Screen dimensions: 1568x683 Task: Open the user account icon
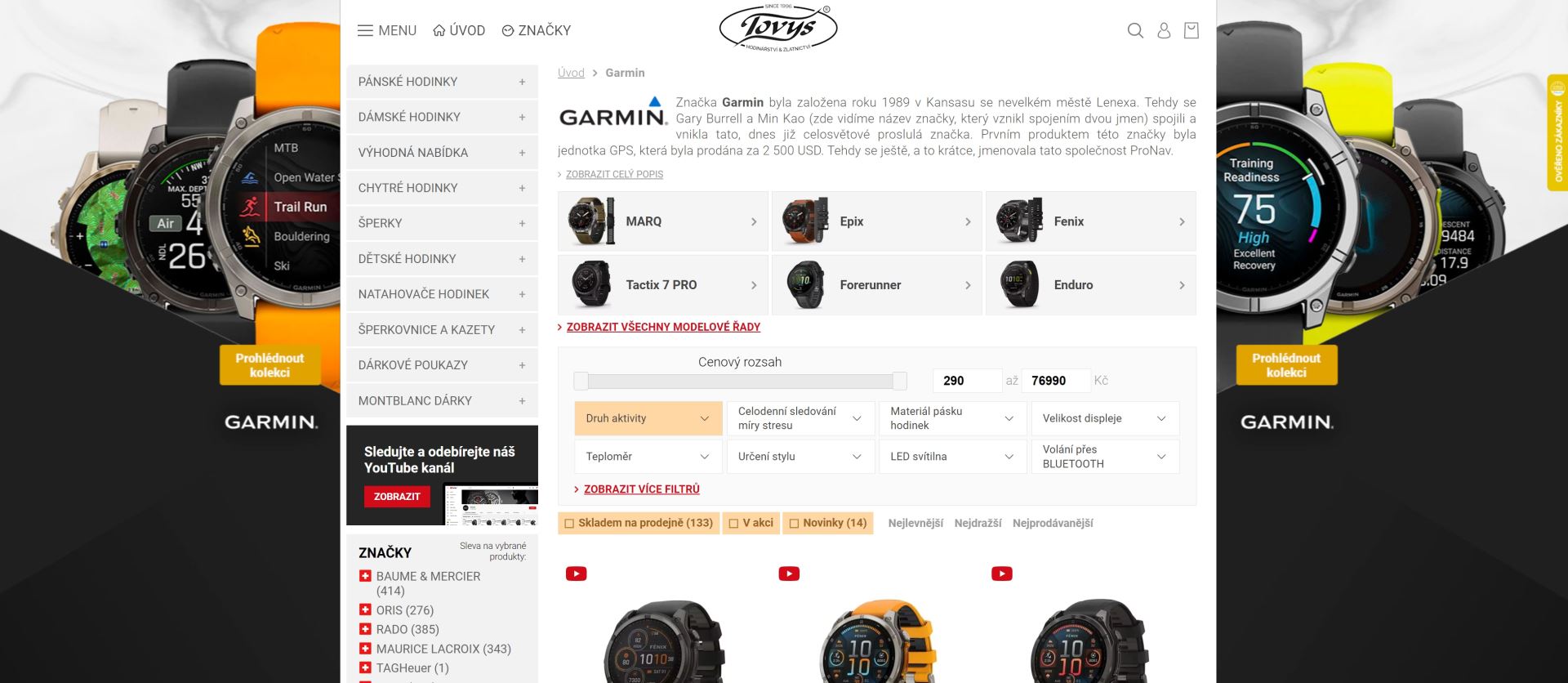(x=1164, y=31)
